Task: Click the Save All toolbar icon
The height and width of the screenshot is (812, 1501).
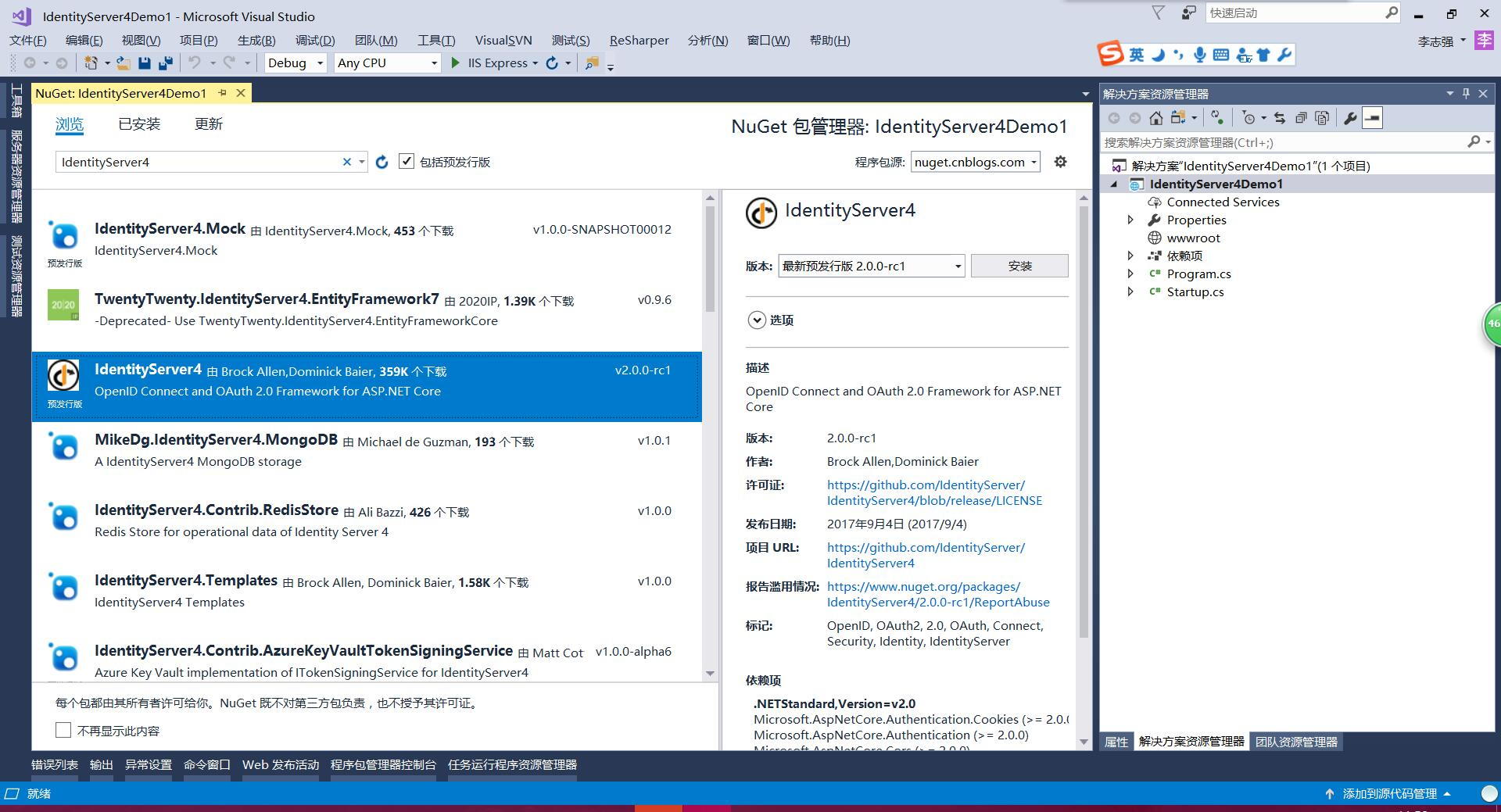Action: (165, 63)
